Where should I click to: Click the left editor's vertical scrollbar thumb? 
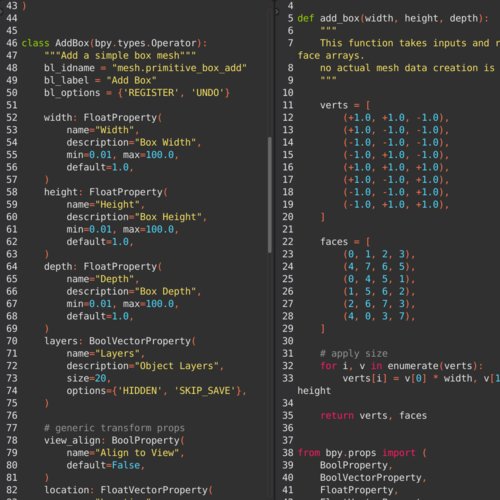[x=269, y=195]
